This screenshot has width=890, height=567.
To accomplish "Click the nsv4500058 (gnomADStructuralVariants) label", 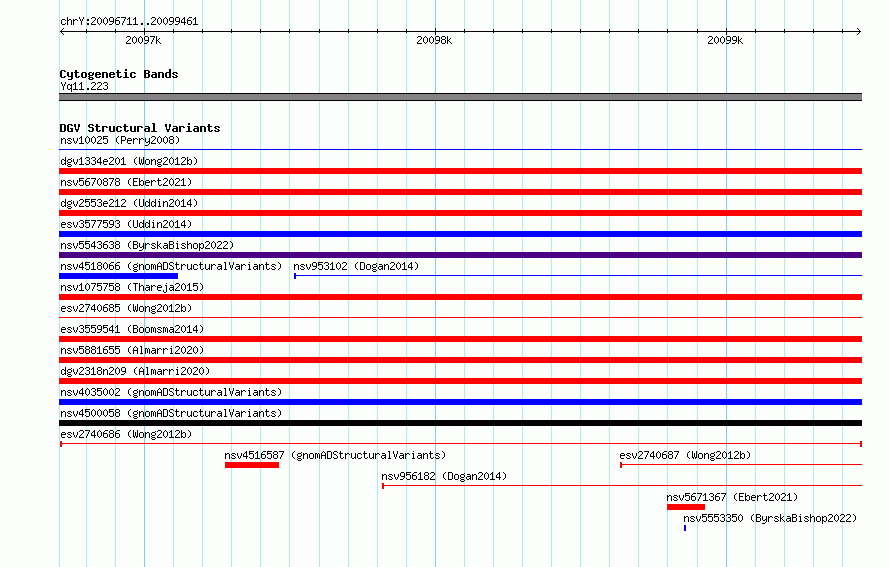I will pos(171,413).
